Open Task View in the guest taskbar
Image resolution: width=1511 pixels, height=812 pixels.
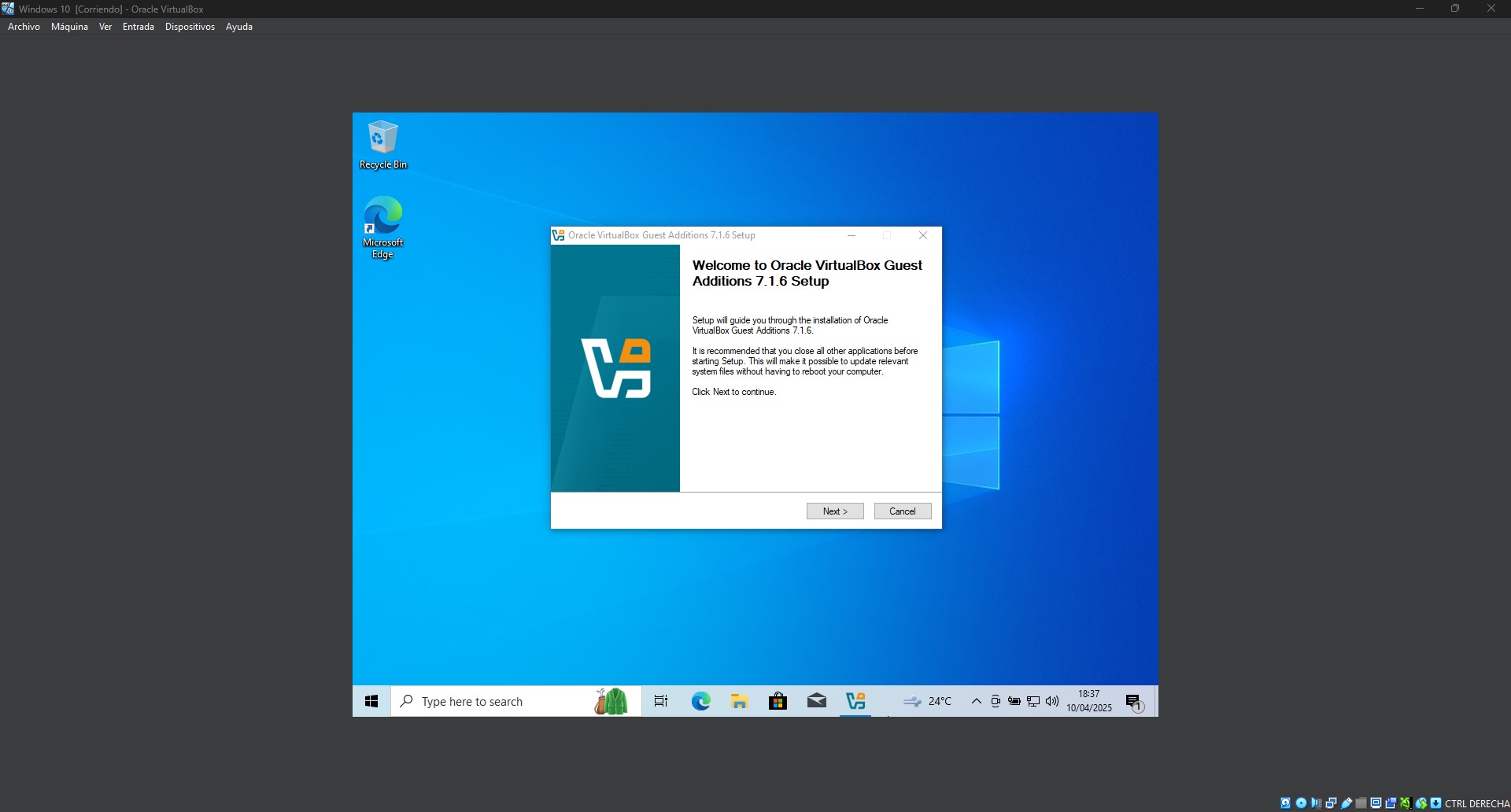(661, 701)
